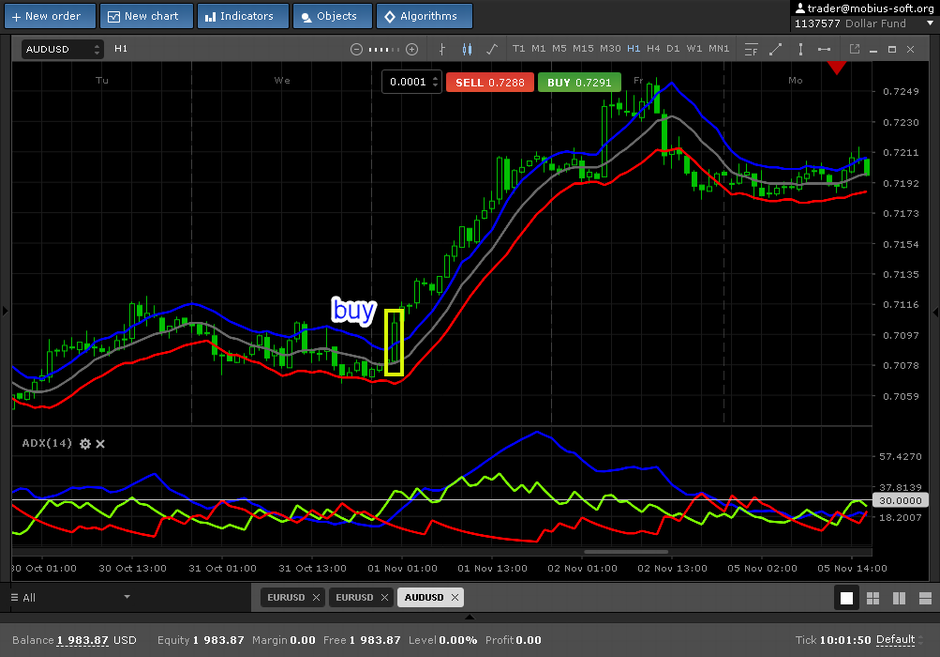Expand the left side panel arrow
Screen dimensions: 940x657
pos(5,311)
